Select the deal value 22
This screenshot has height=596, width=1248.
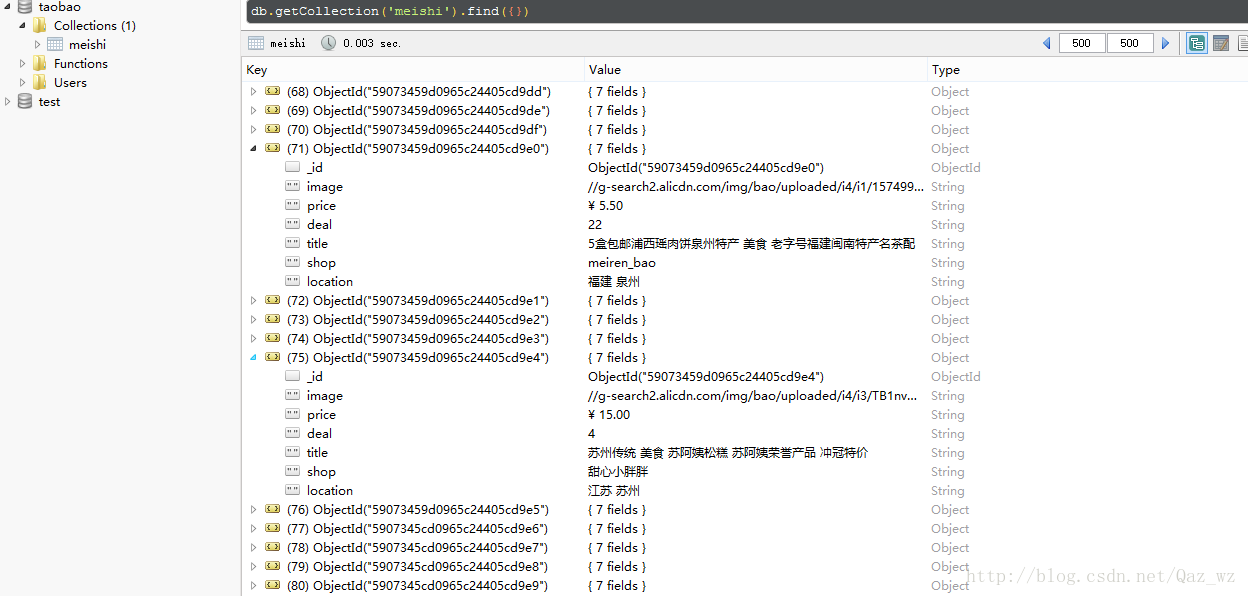[x=595, y=224]
